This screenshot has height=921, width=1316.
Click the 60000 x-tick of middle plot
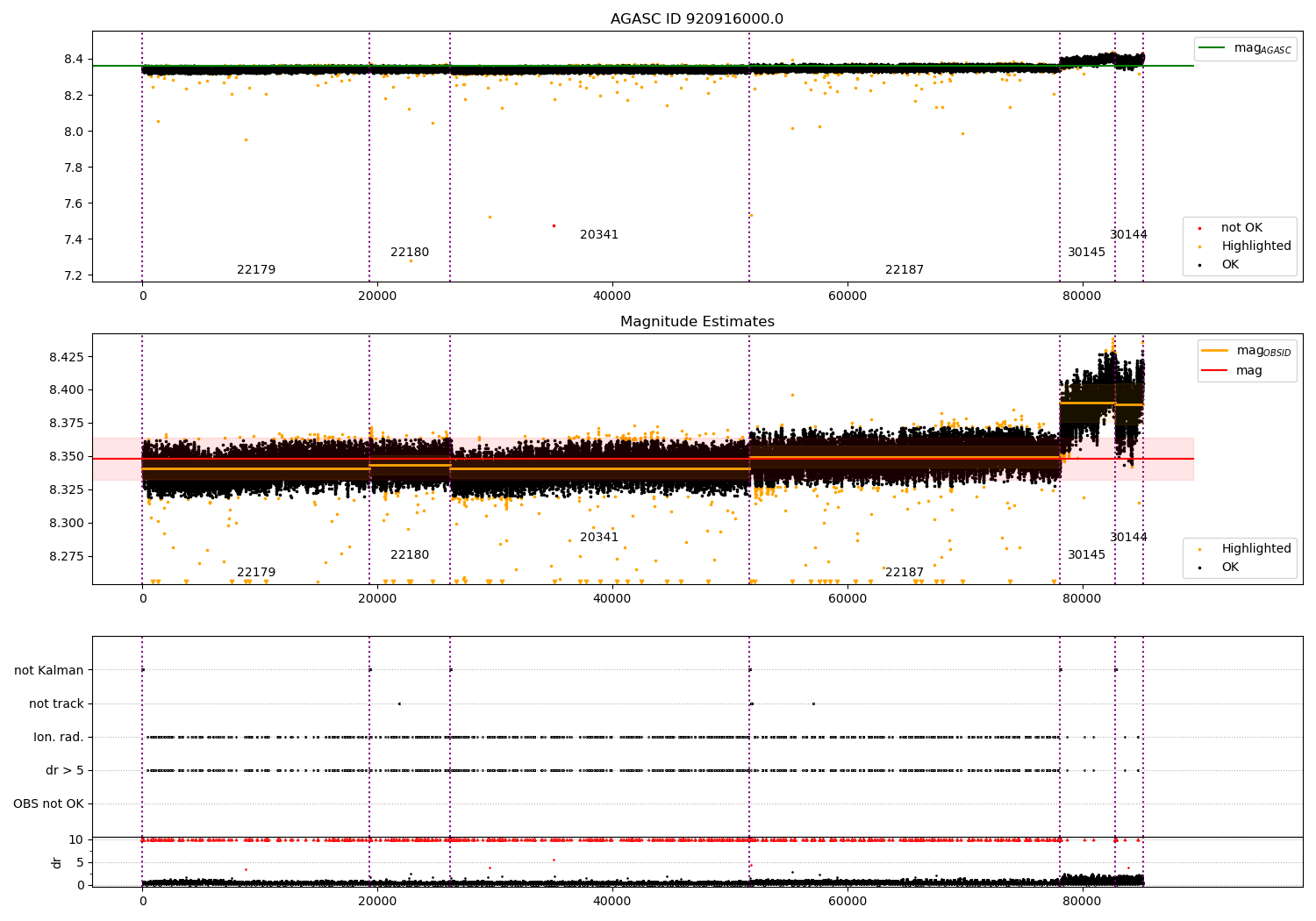point(848,599)
